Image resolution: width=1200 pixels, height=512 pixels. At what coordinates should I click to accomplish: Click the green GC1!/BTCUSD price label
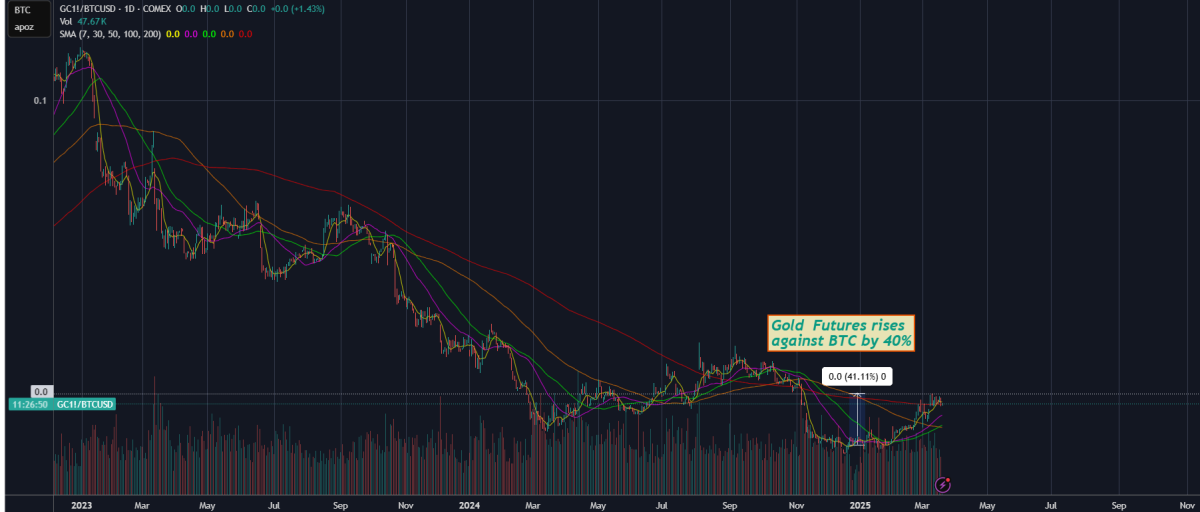tap(85, 404)
